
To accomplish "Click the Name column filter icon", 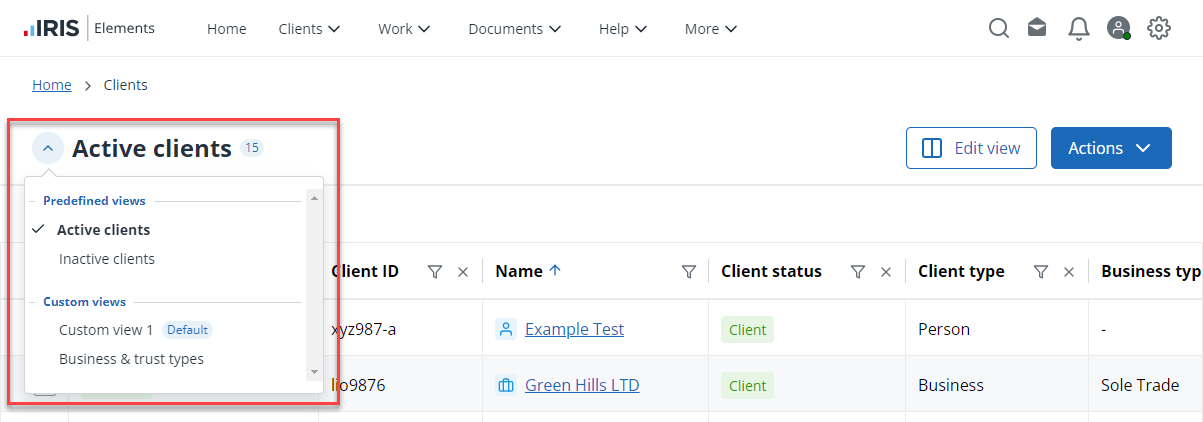I will point(688,272).
